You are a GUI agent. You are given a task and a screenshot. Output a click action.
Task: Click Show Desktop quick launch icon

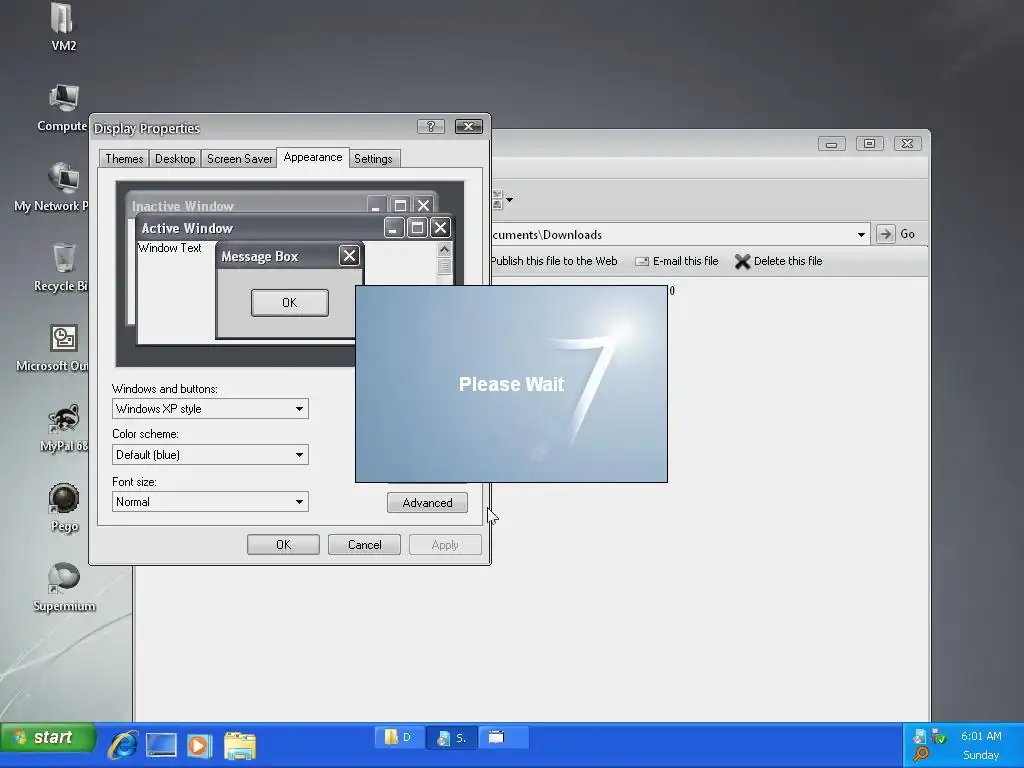pyautogui.click(x=161, y=744)
